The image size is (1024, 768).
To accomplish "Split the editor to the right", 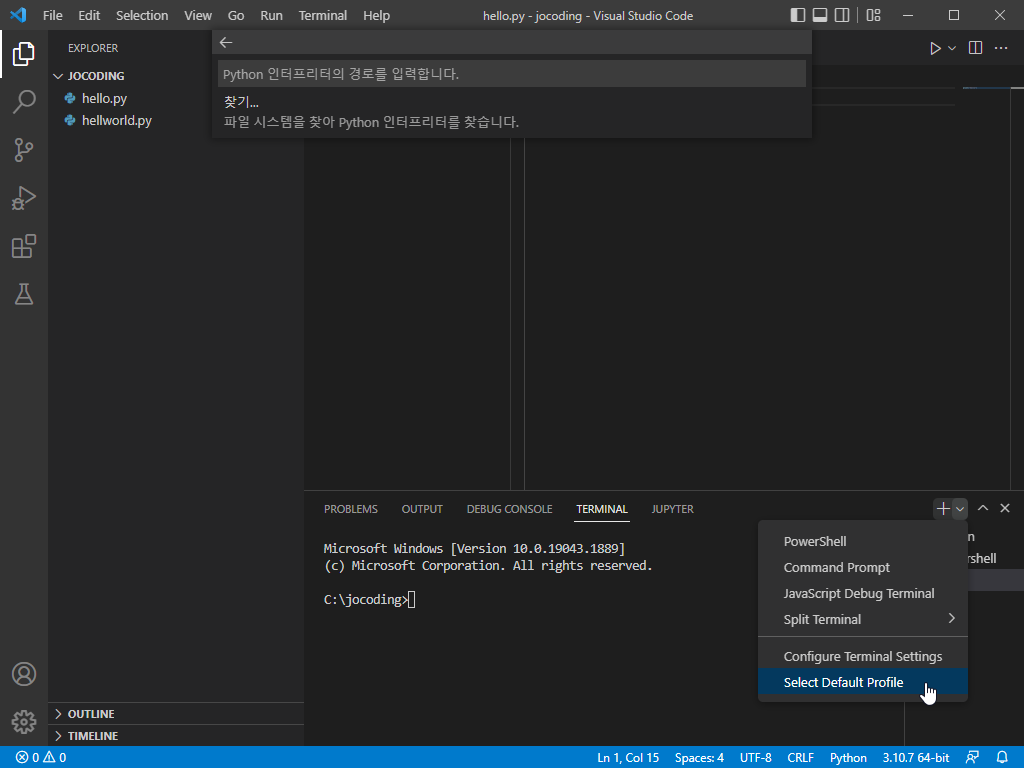I will [975, 48].
